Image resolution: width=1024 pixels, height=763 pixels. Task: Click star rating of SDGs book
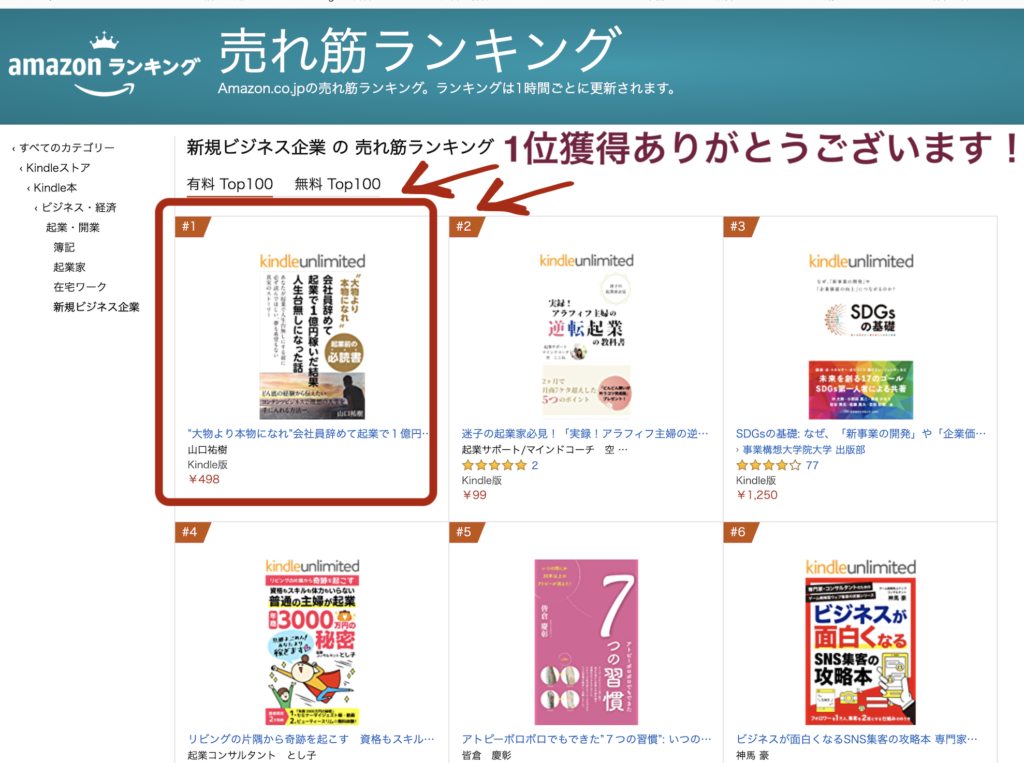click(768, 465)
